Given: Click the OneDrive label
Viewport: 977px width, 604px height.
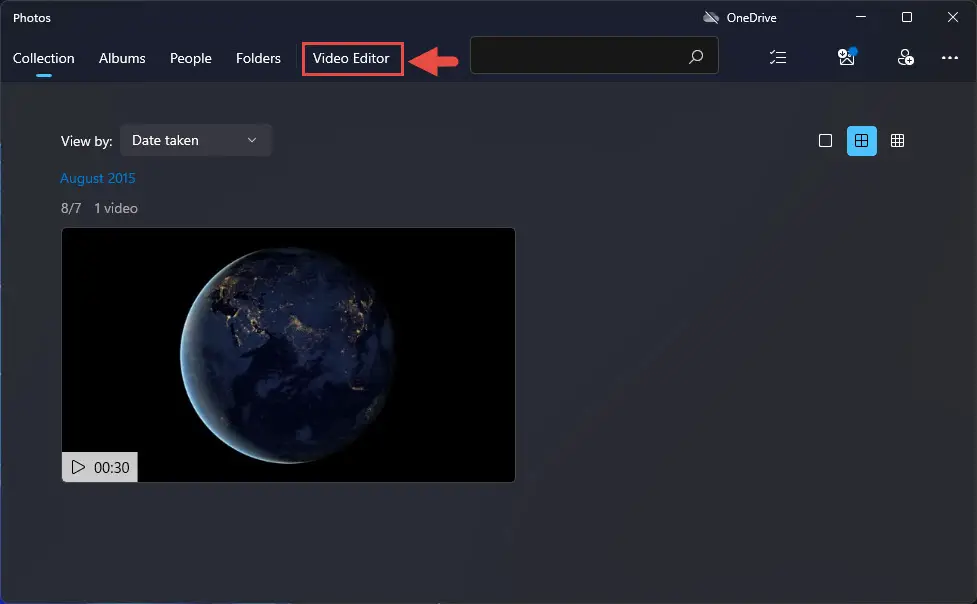Looking at the screenshot, I should 751,18.
